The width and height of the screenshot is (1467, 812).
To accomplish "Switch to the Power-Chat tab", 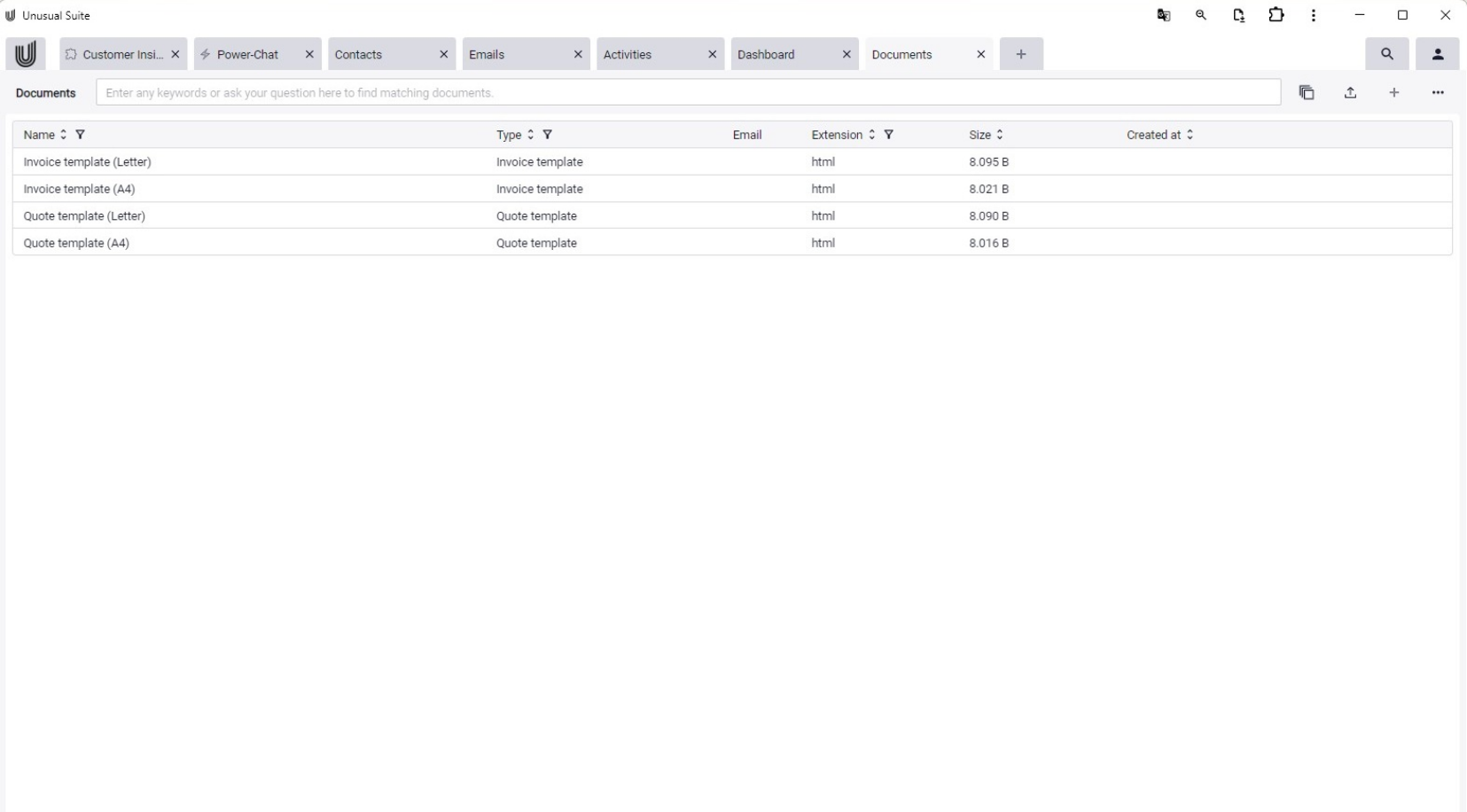I will click(247, 55).
